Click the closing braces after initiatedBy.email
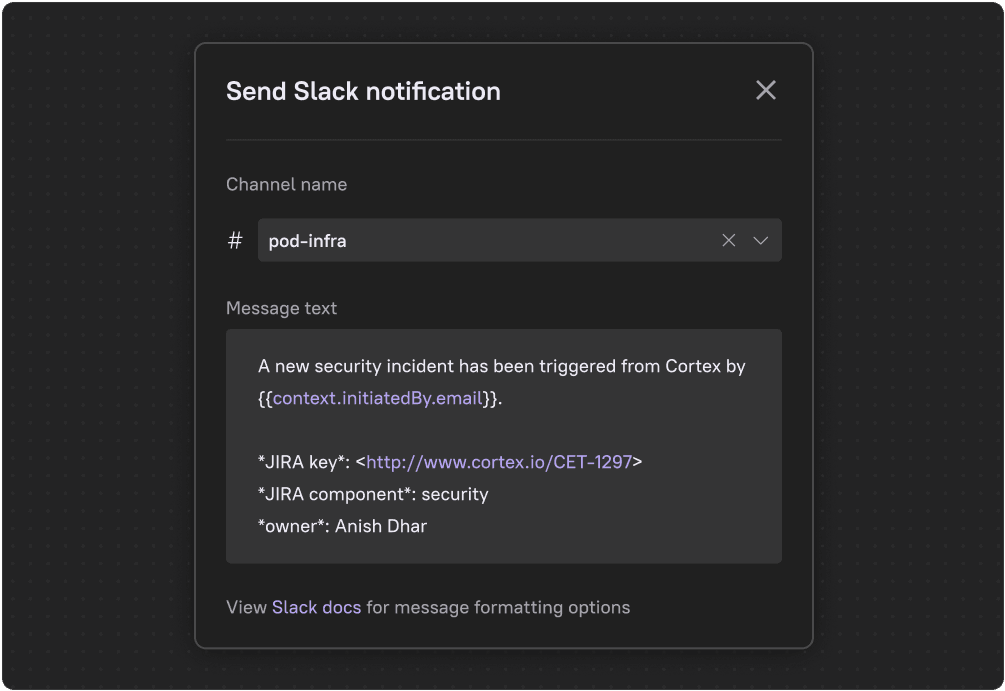The height and width of the screenshot is (691, 1005). (x=490, y=398)
